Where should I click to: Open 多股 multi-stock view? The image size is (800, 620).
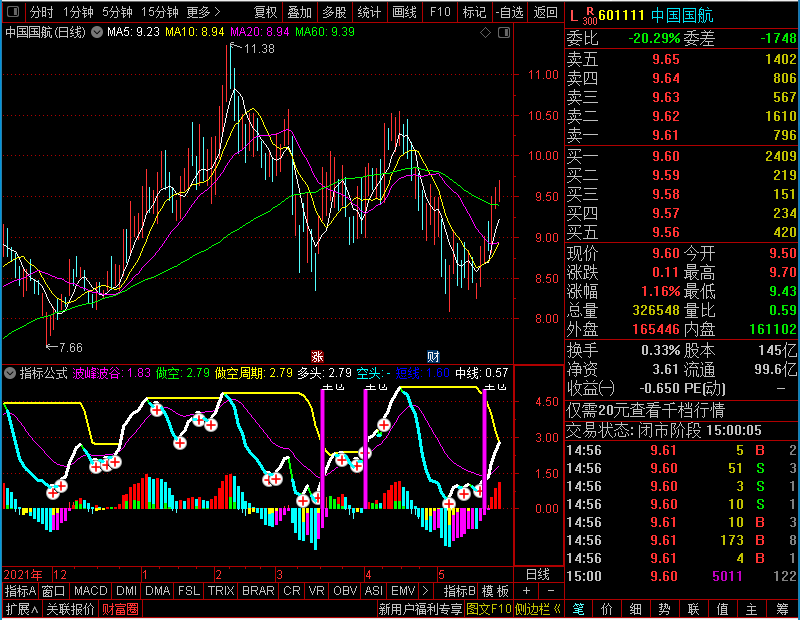(x=335, y=12)
